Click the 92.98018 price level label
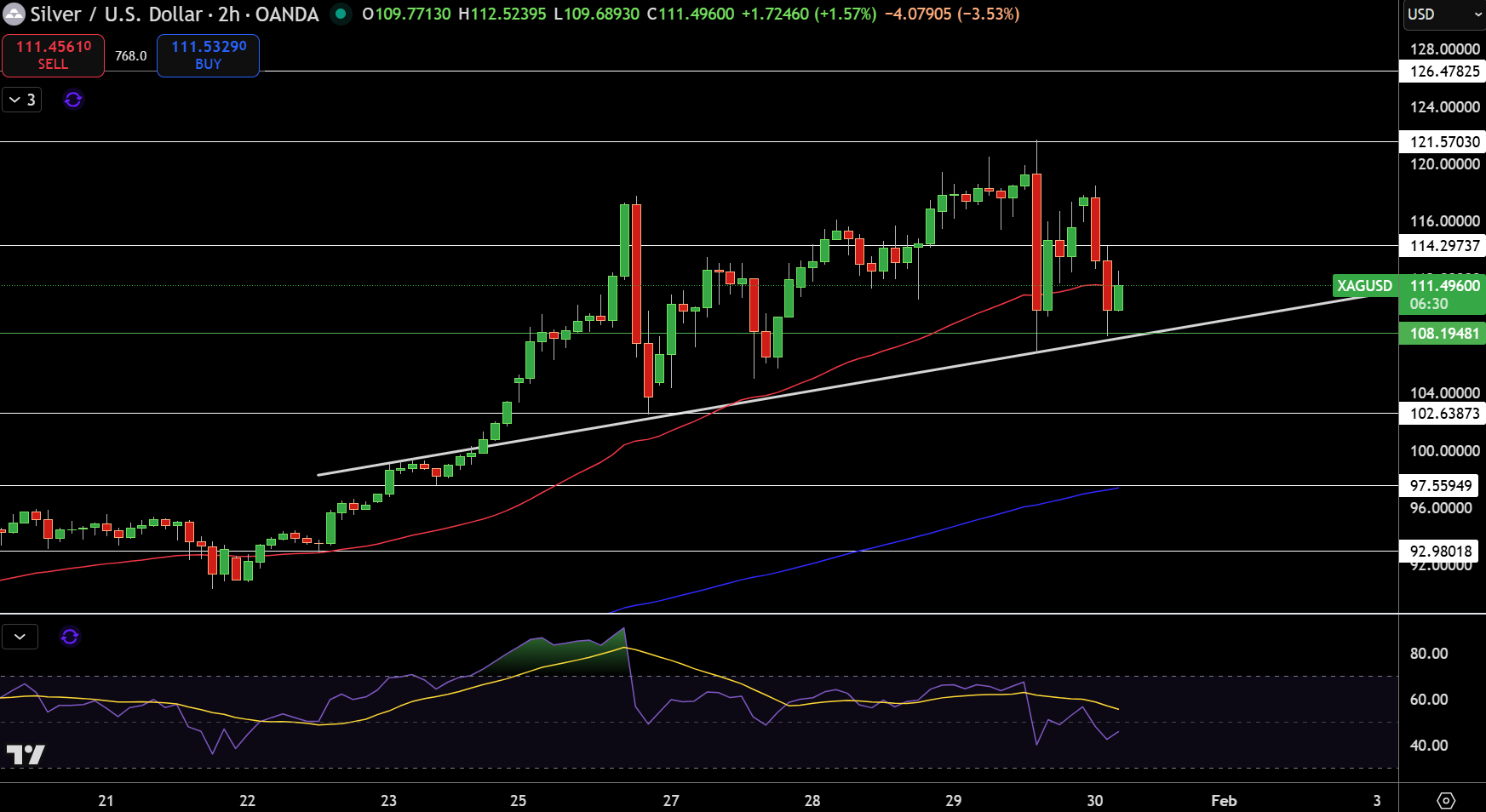1486x812 pixels. tap(1440, 552)
